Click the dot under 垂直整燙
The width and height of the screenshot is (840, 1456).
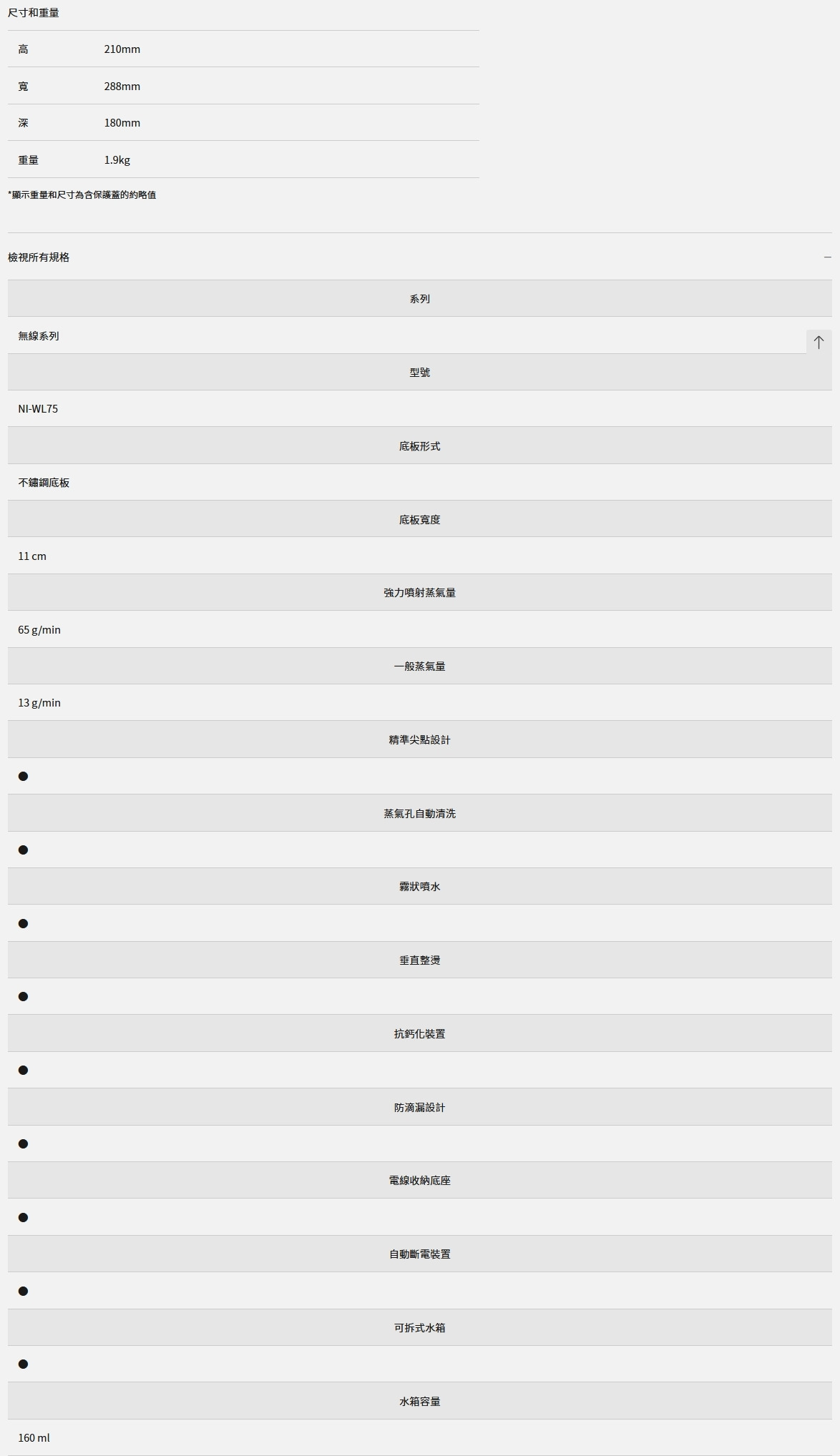23,996
